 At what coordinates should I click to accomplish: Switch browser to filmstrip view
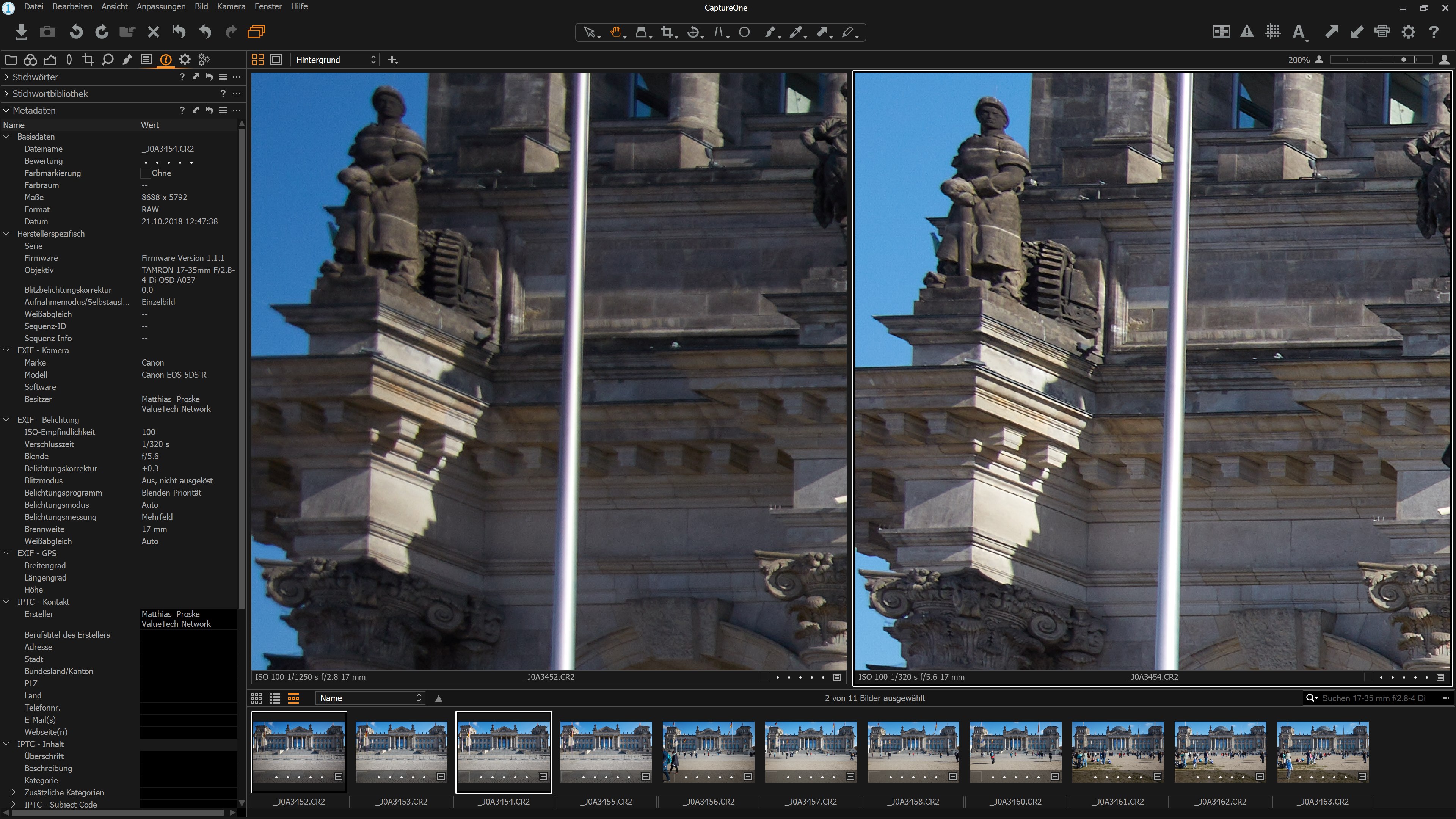[x=293, y=698]
